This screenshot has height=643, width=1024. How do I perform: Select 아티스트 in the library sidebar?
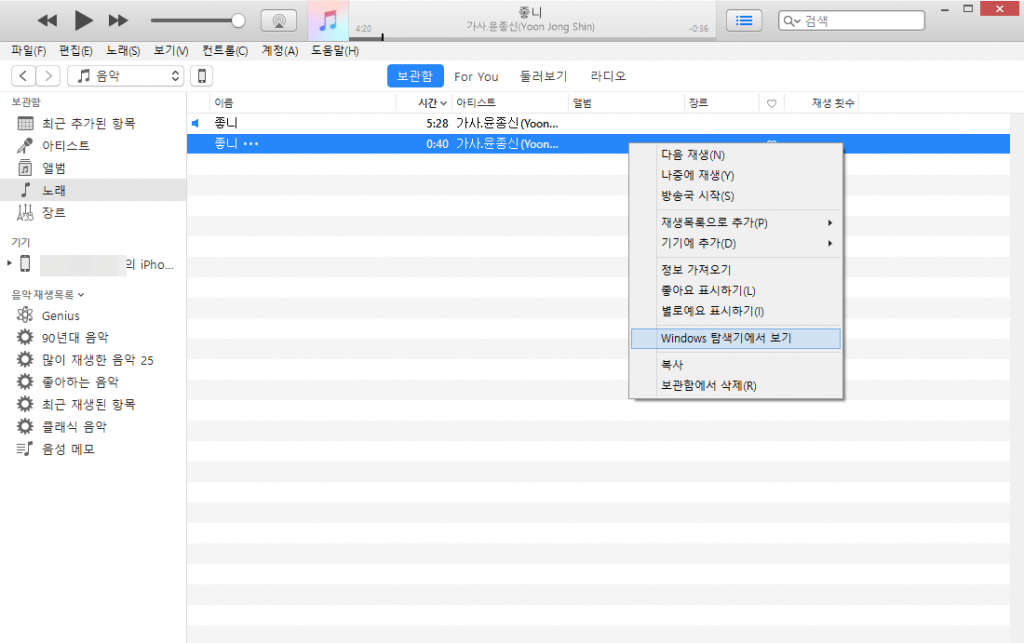point(65,146)
